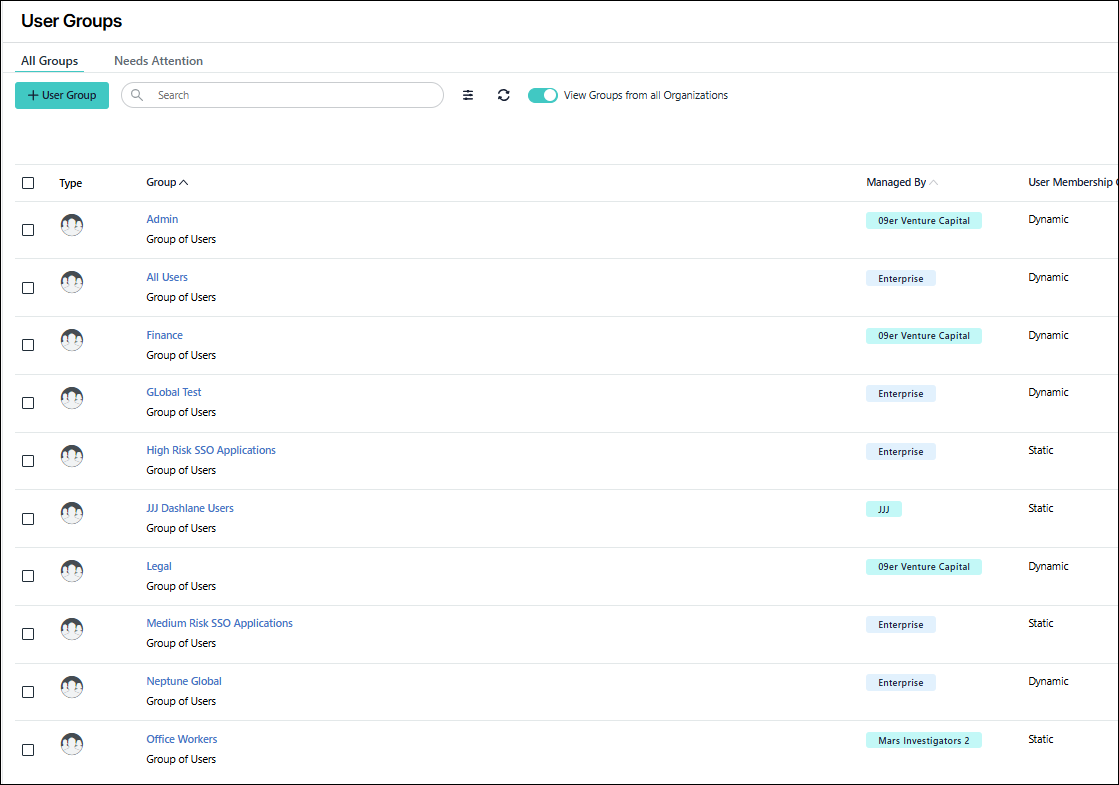Viewport: 1119px width, 785px height.
Task: Check the JJJ Dashlane Users checkbox
Action: click(28, 519)
